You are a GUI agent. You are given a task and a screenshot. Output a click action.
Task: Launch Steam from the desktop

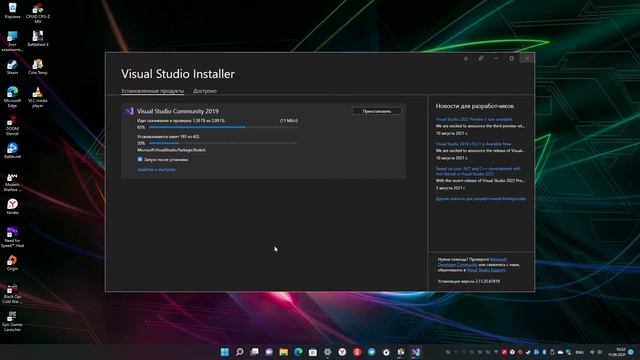(x=12, y=67)
